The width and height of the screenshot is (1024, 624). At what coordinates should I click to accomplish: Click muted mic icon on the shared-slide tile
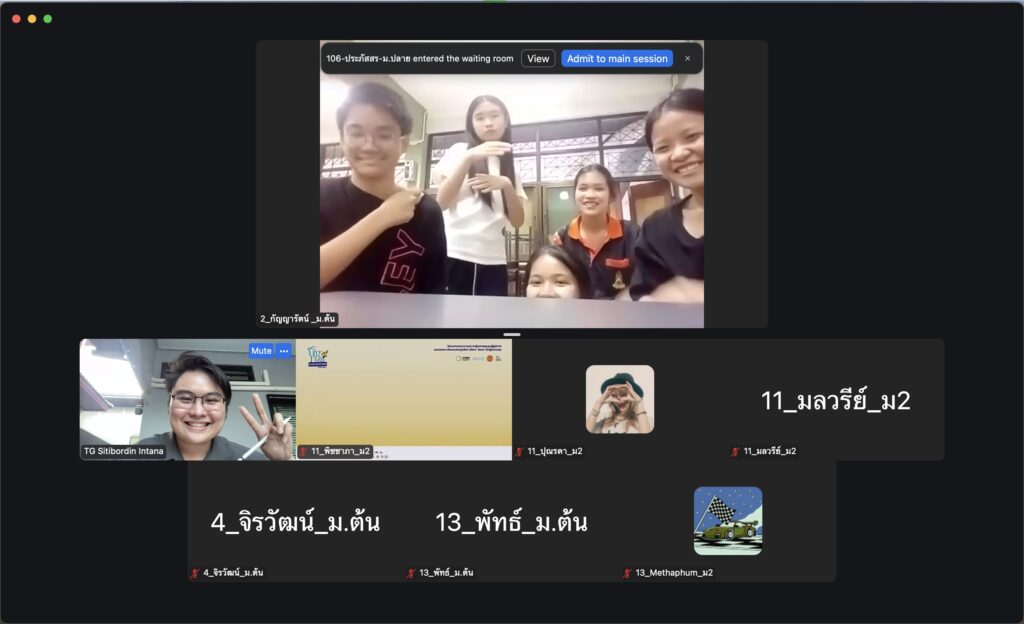point(304,452)
